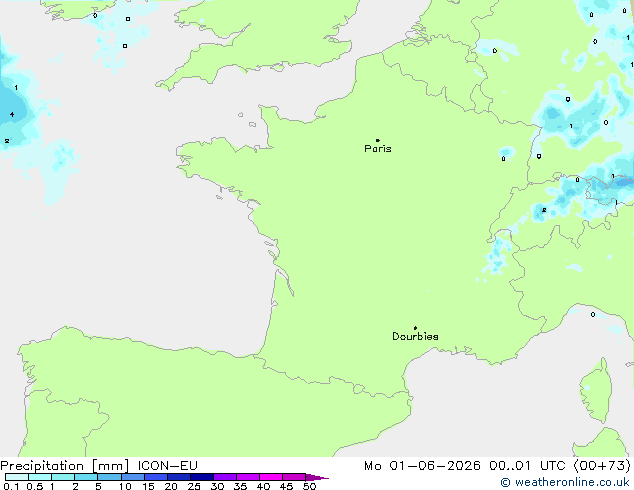634x490 pixels.
Task: Click the (00+73) forecast offset text
Action: [602, 466]
